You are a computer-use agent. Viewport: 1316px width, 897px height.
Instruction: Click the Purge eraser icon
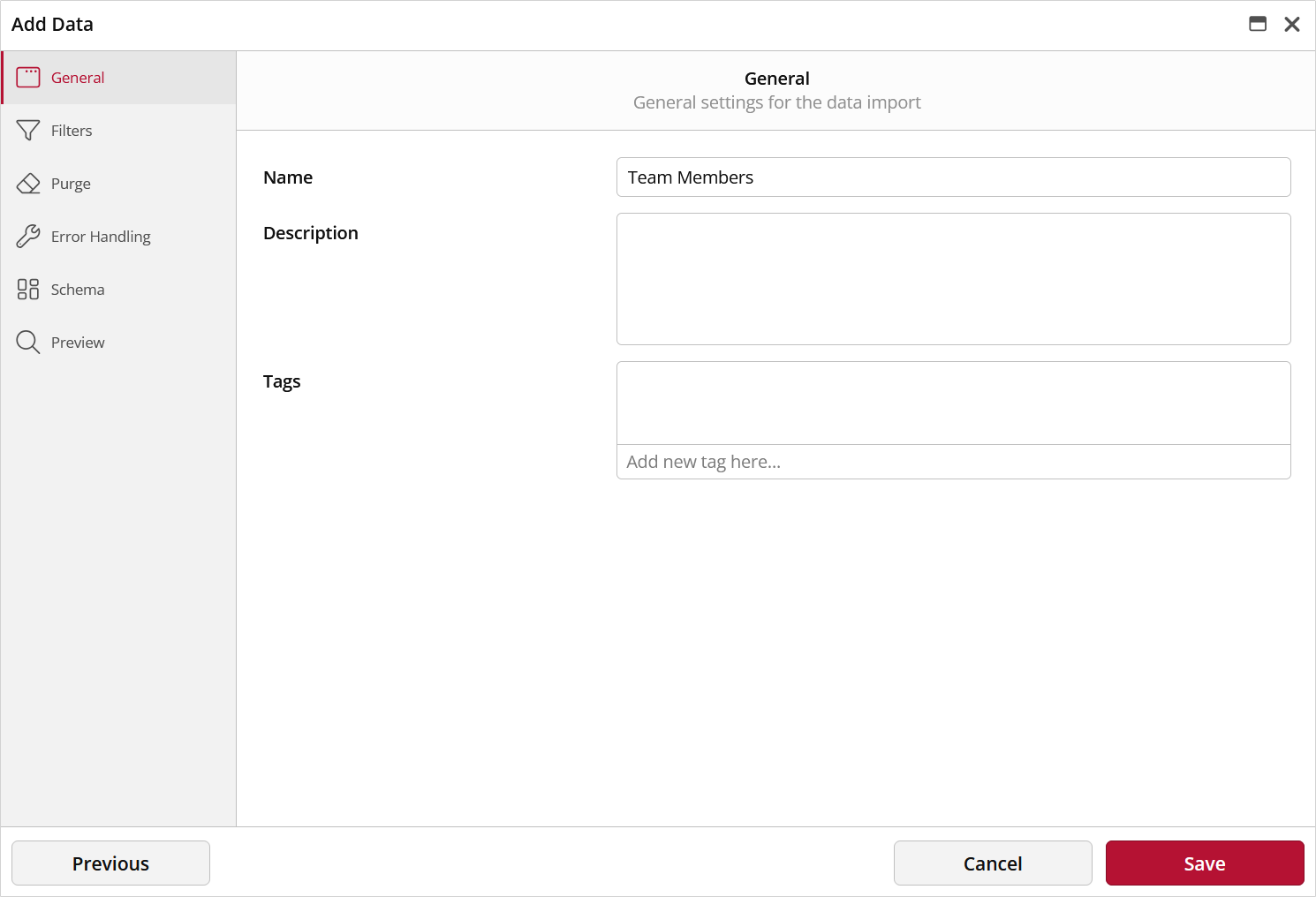28,184
